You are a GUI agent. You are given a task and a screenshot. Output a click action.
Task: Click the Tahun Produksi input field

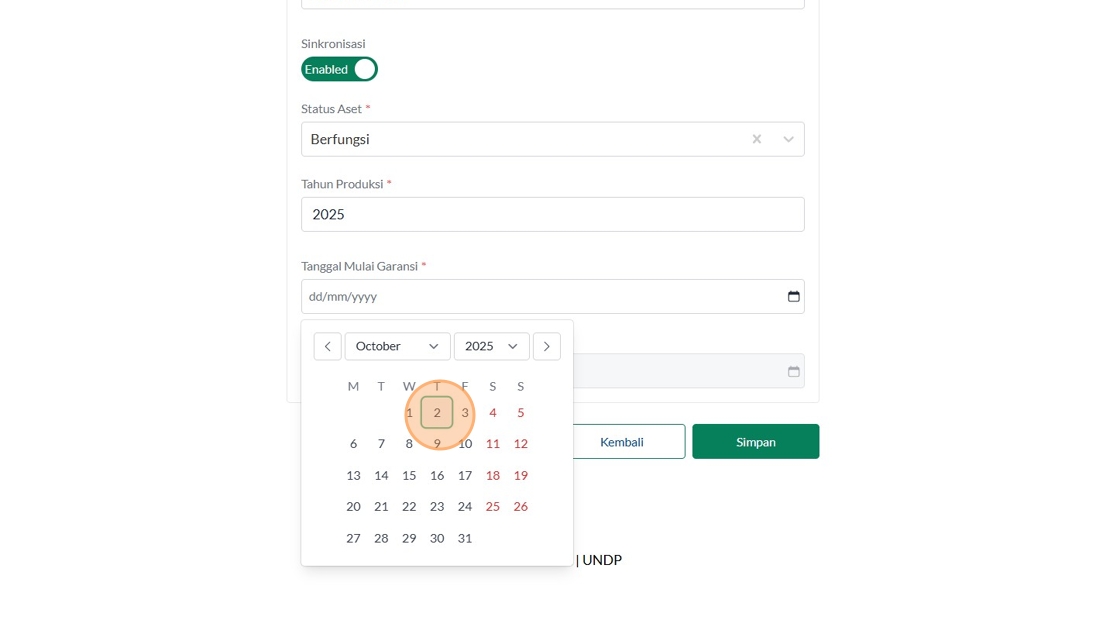552,214
